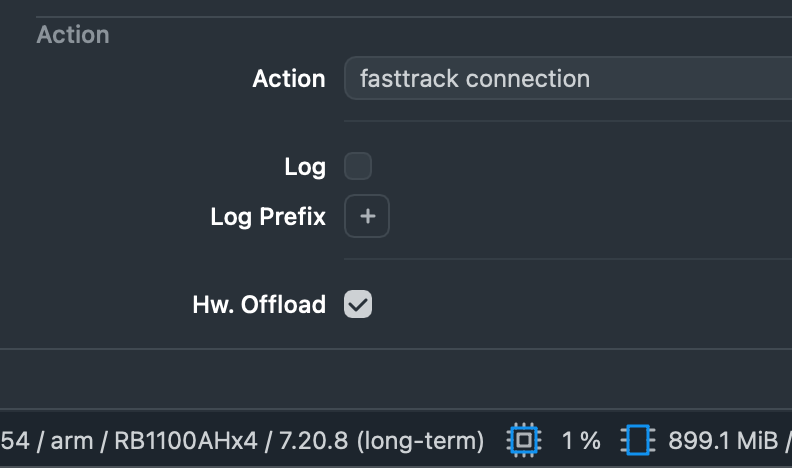This screenshot has width=792, height=468.
Task: Click the bold Action field label
Action: [x=289, y=78]
